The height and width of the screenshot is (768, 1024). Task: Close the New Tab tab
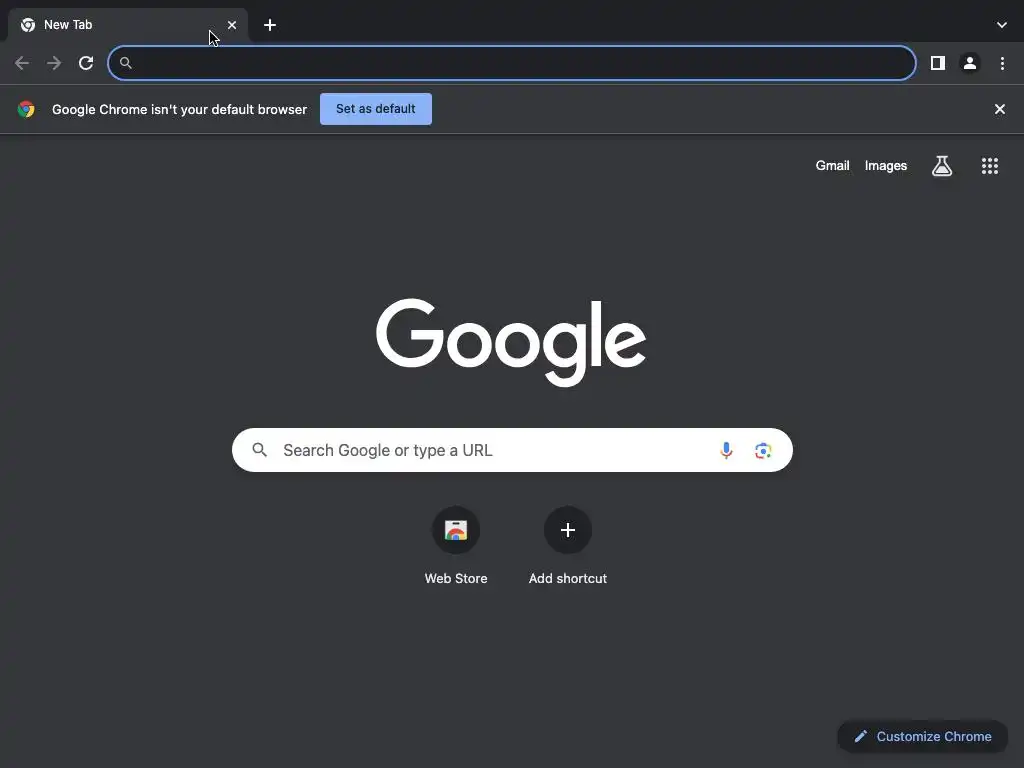(x=232, y=25)
